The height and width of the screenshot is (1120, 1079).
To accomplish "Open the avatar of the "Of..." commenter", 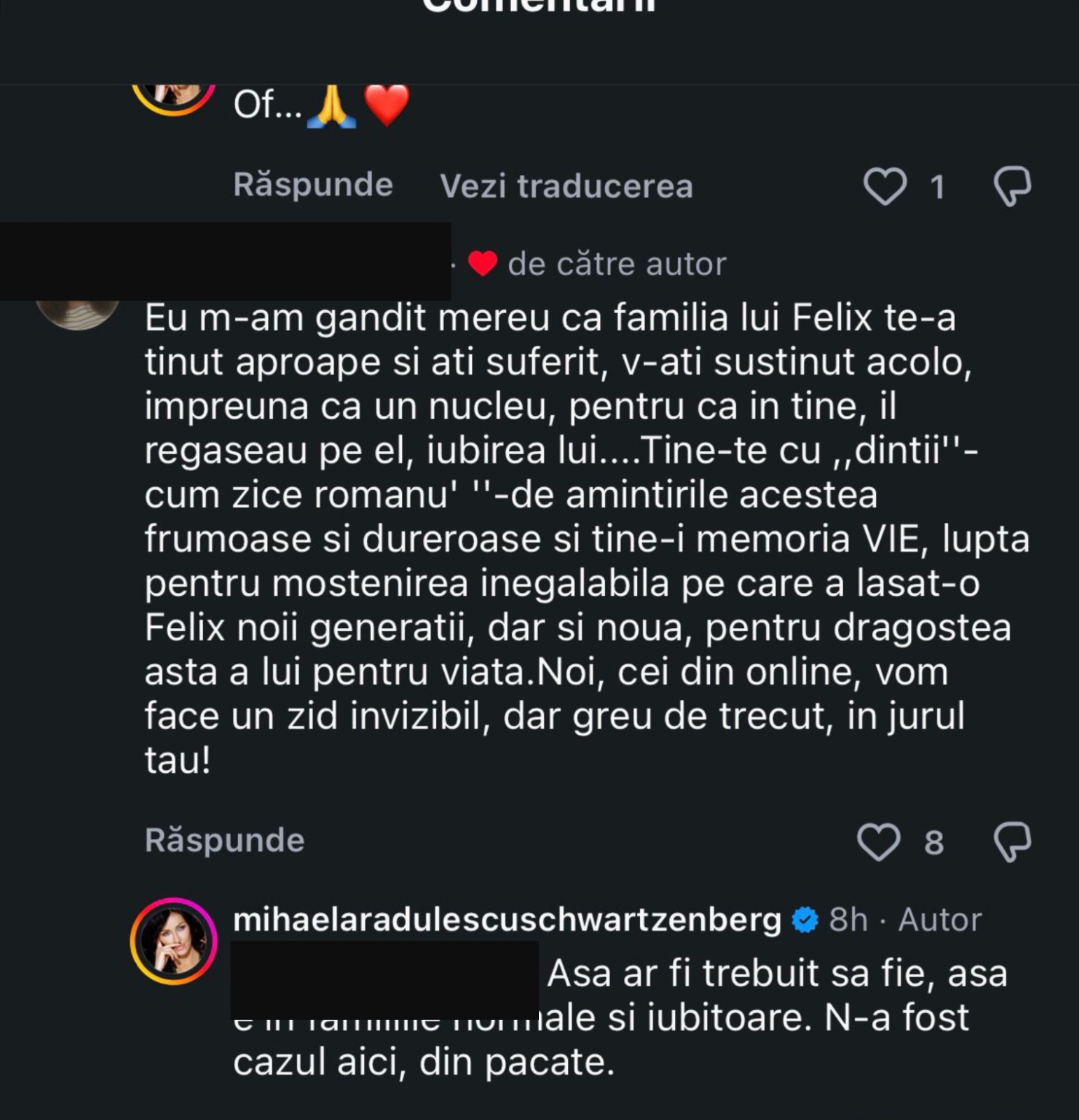I will pos(174,97).
